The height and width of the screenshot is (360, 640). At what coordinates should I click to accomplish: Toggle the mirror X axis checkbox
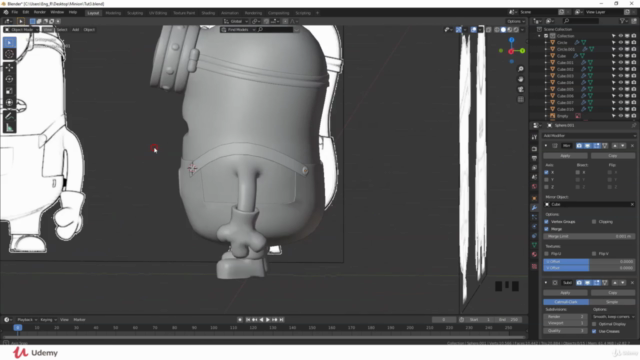click(547, 172)
